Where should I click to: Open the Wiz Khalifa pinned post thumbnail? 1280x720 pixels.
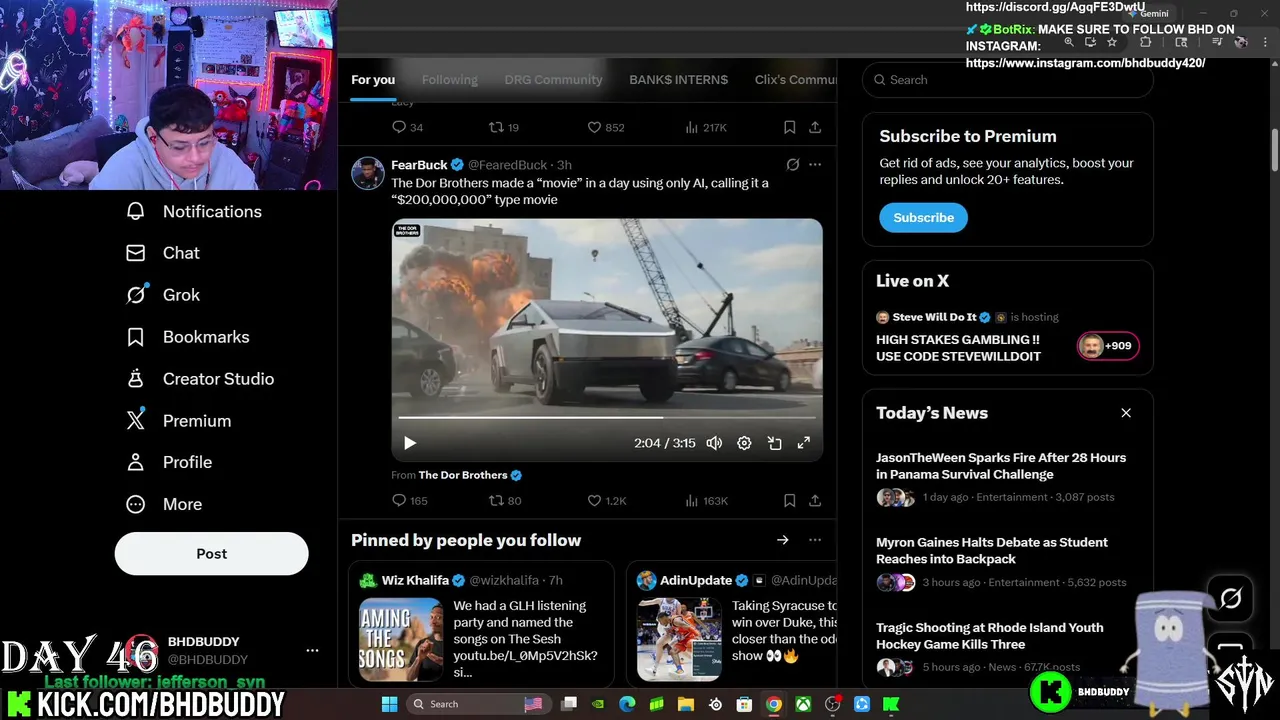click(401, 640)
